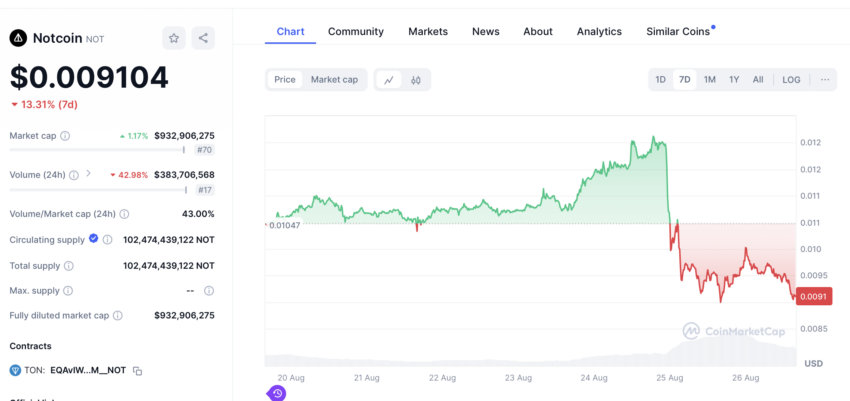Click volume rank #17 badge

(204, 190)
